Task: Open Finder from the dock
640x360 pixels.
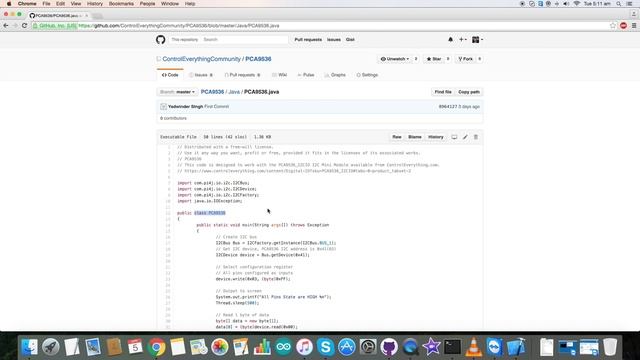Action: [29, 347]
